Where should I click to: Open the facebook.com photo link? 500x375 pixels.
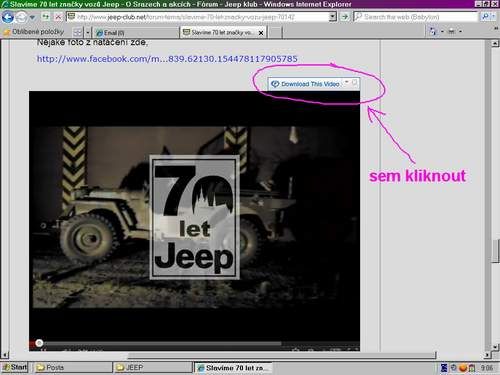click(x=167, y=59)
